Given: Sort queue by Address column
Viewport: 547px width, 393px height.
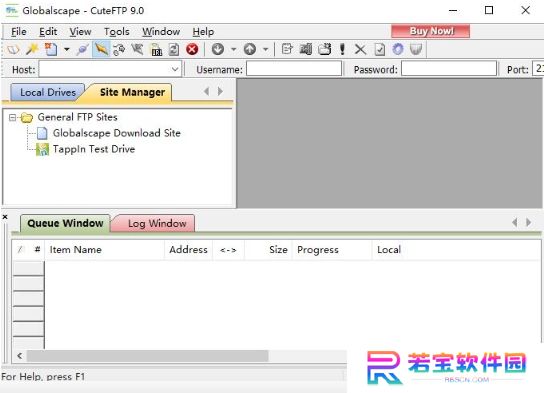Looking at the screenshot, I should pyautogui.click(x=188, y=250).
